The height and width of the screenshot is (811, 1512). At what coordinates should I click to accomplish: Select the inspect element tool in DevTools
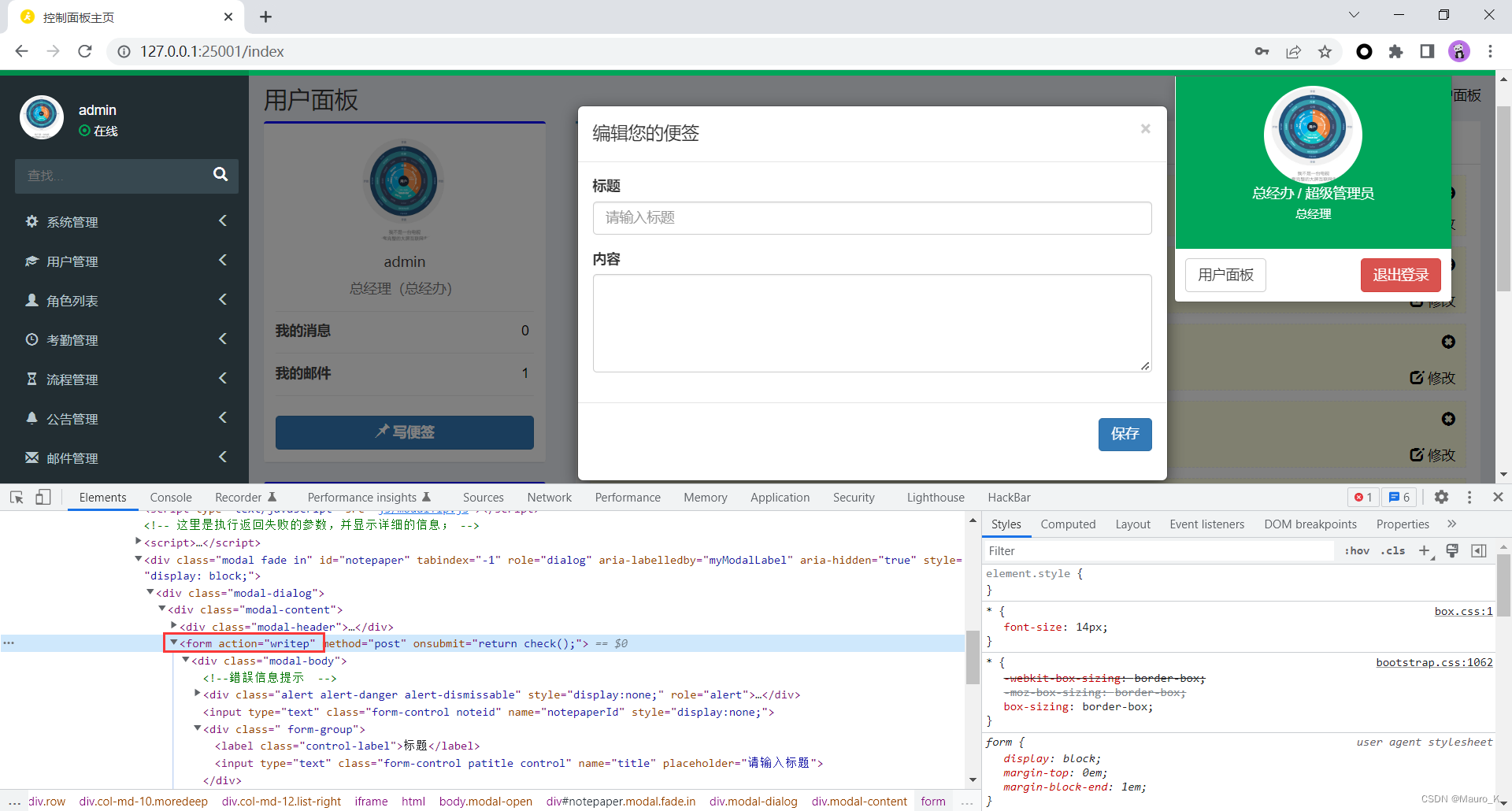(17, 497)
